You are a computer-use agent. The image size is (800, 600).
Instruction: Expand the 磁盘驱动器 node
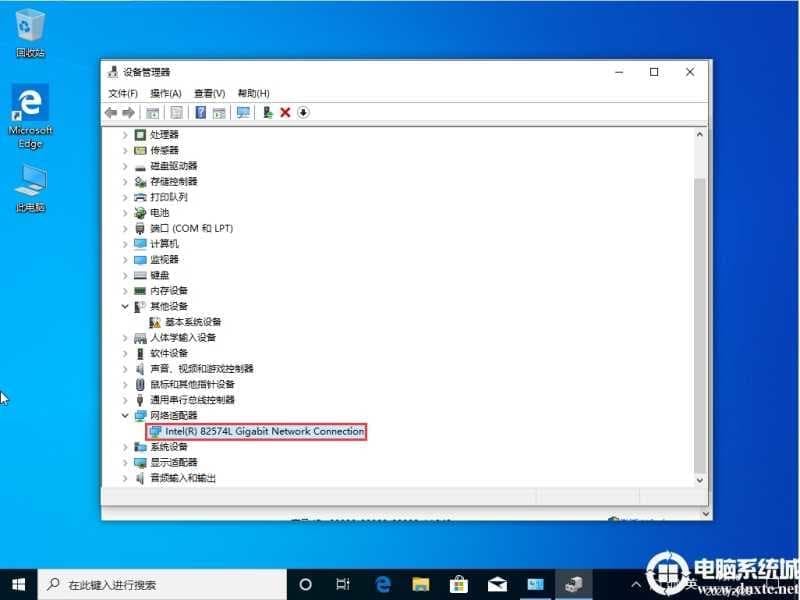click(125, 166)
